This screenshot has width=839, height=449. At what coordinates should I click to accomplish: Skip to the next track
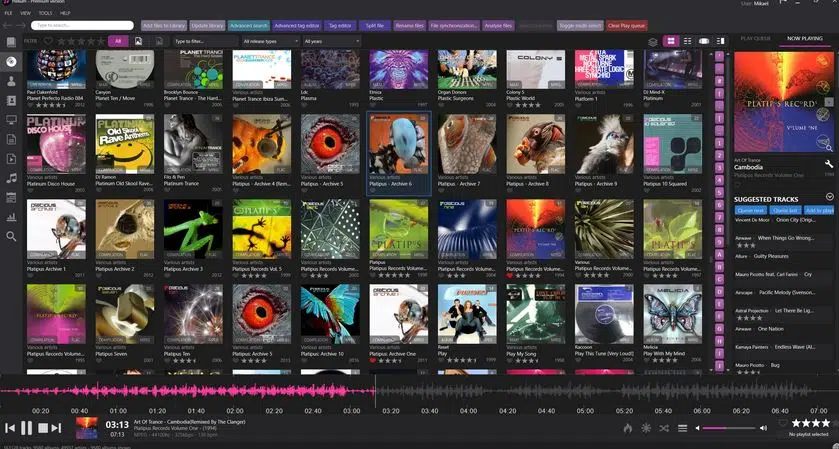(56, 428)
